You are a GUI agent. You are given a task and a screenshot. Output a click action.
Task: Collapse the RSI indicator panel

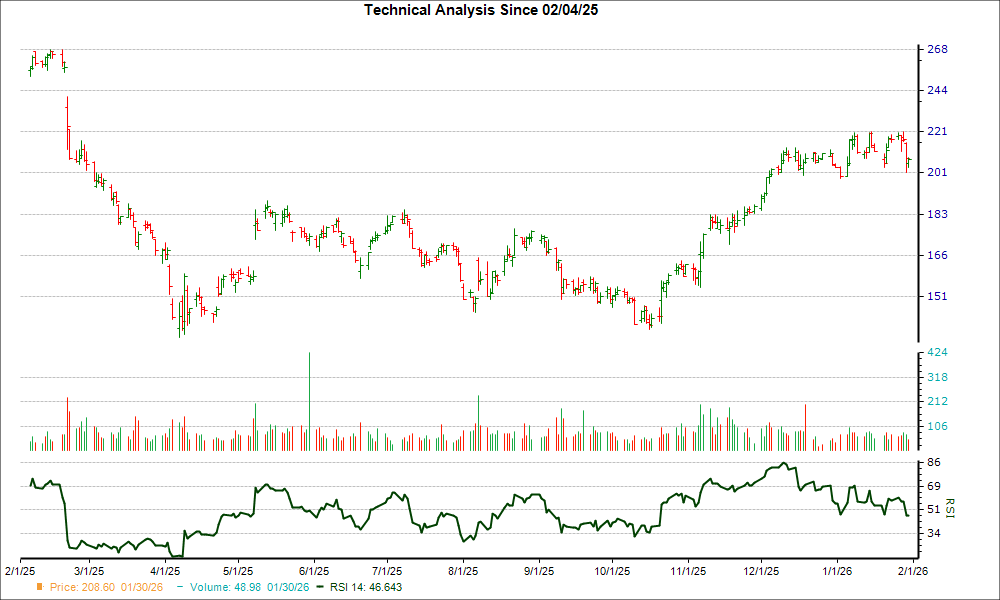pyautogui.click(x=470, y=505)
